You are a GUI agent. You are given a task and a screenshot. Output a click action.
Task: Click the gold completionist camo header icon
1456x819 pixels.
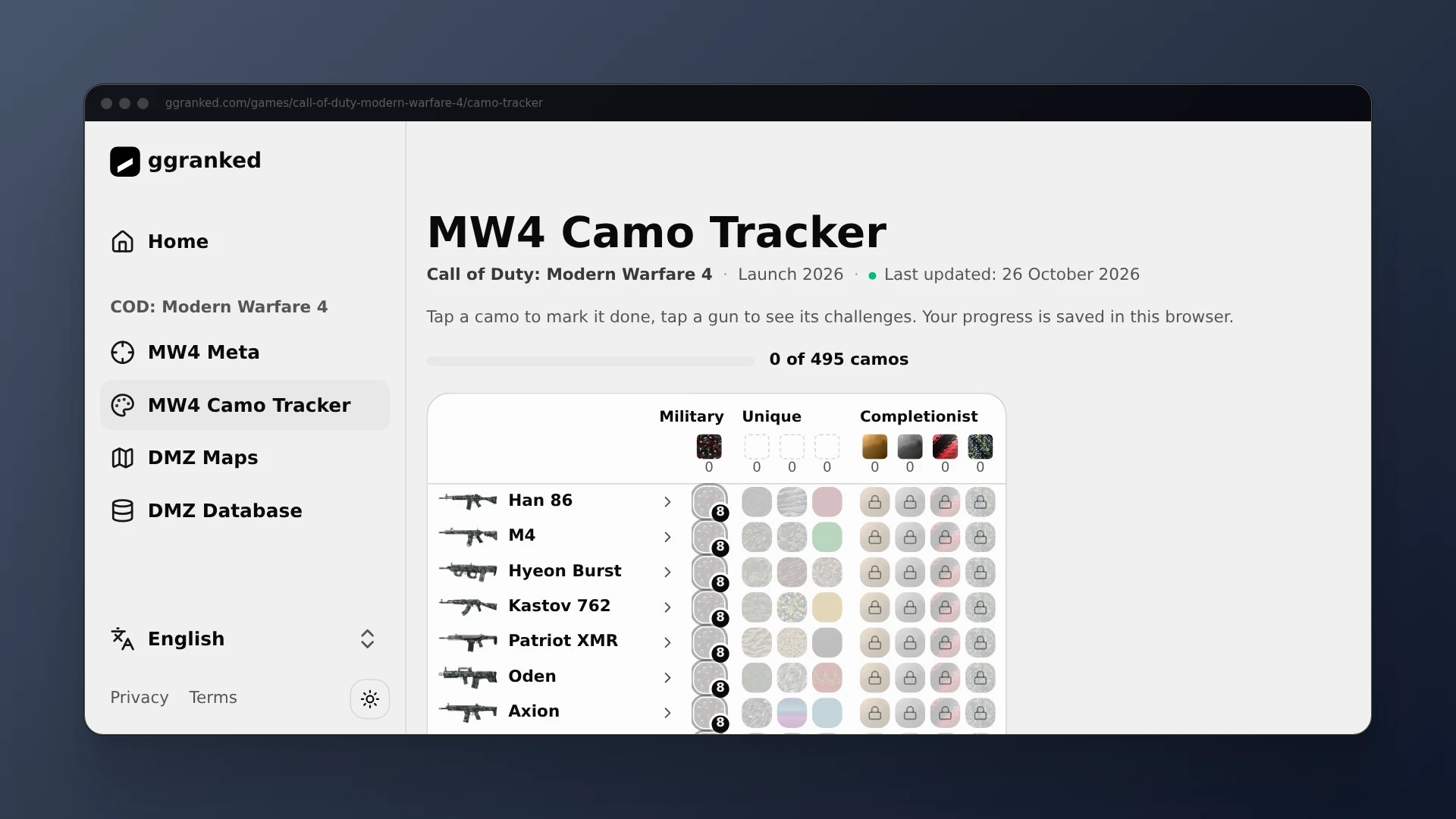[874, 447]
